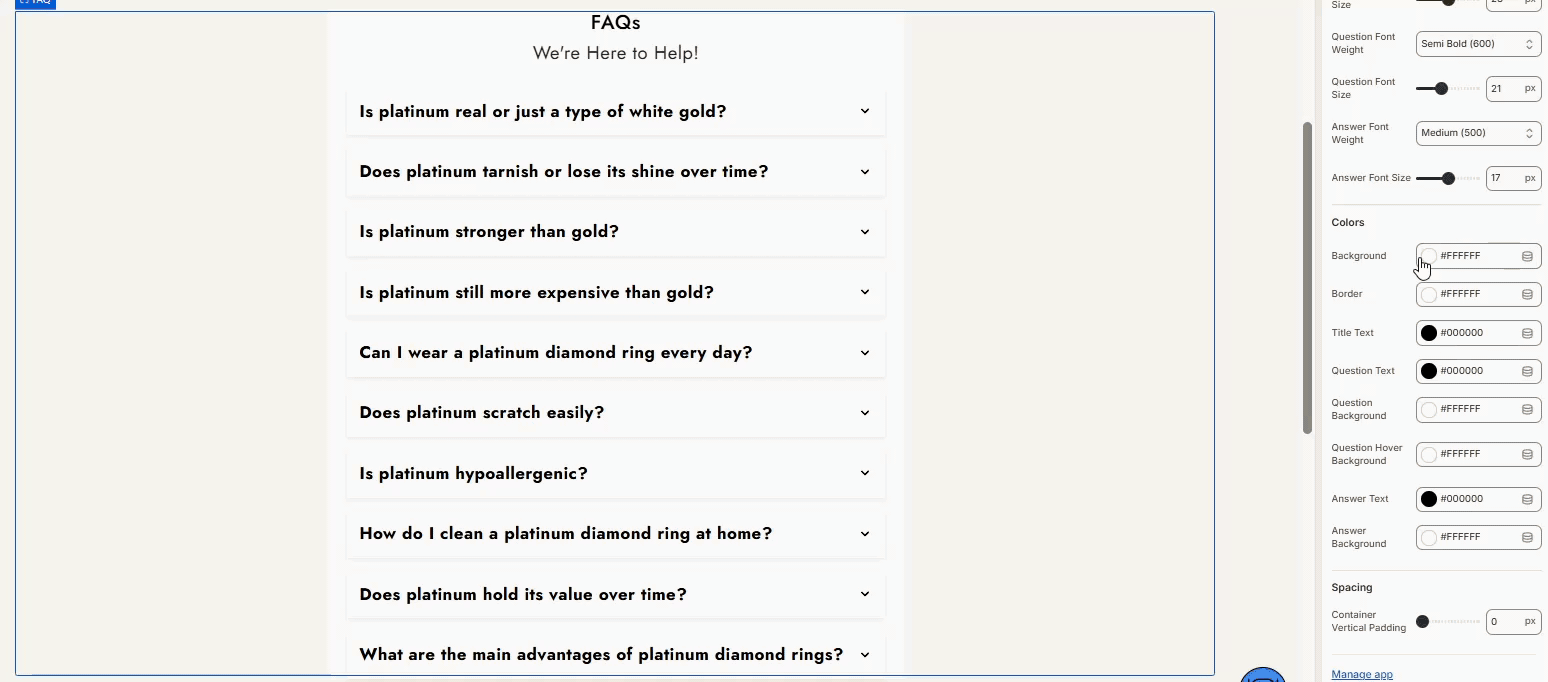Image resolution: width=1548 pixels, height=682 pixels.
Task: Click the Container Vertical Padding slider handle
Action: click(1422, 621)
